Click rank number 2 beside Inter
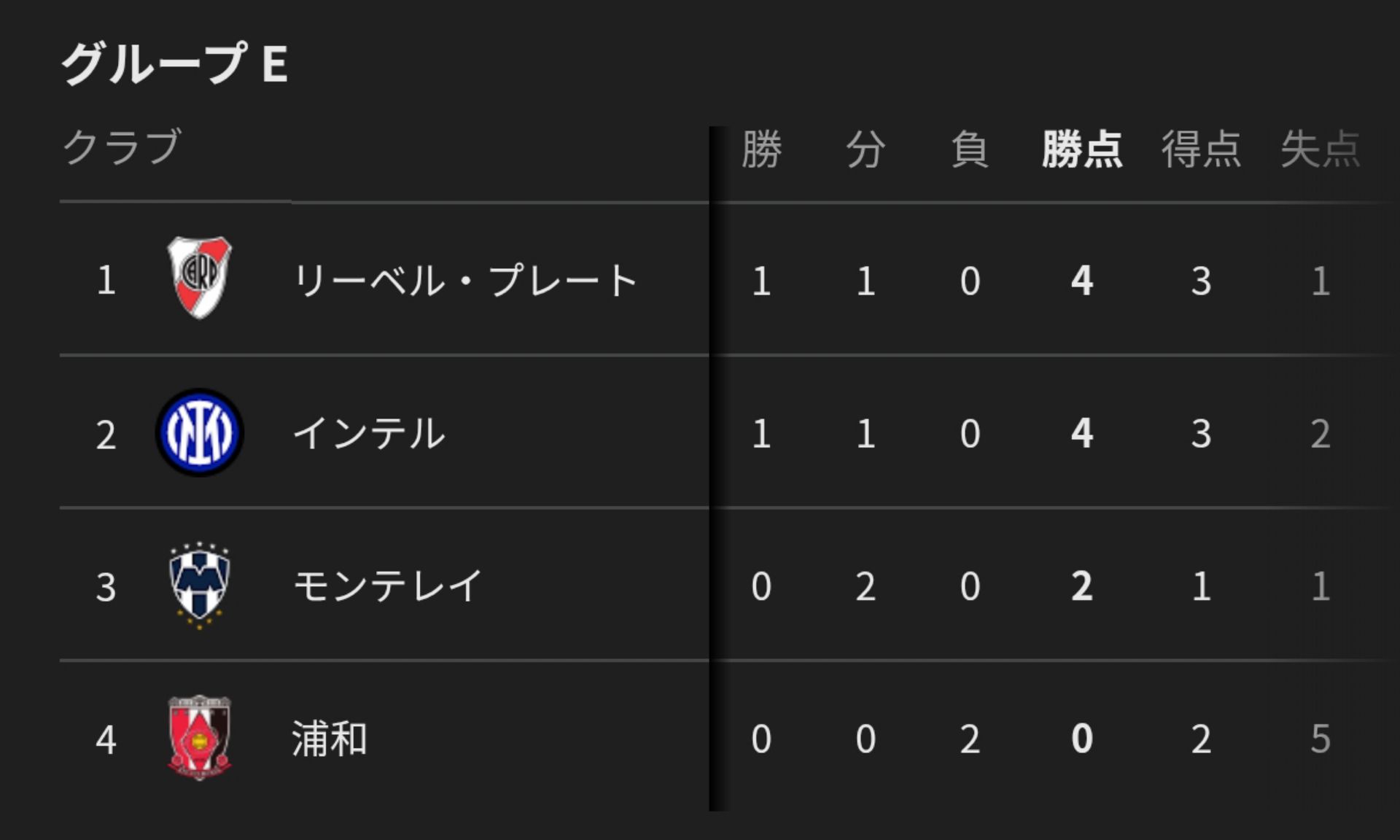 pyautogui.click(x=106, y=435)
